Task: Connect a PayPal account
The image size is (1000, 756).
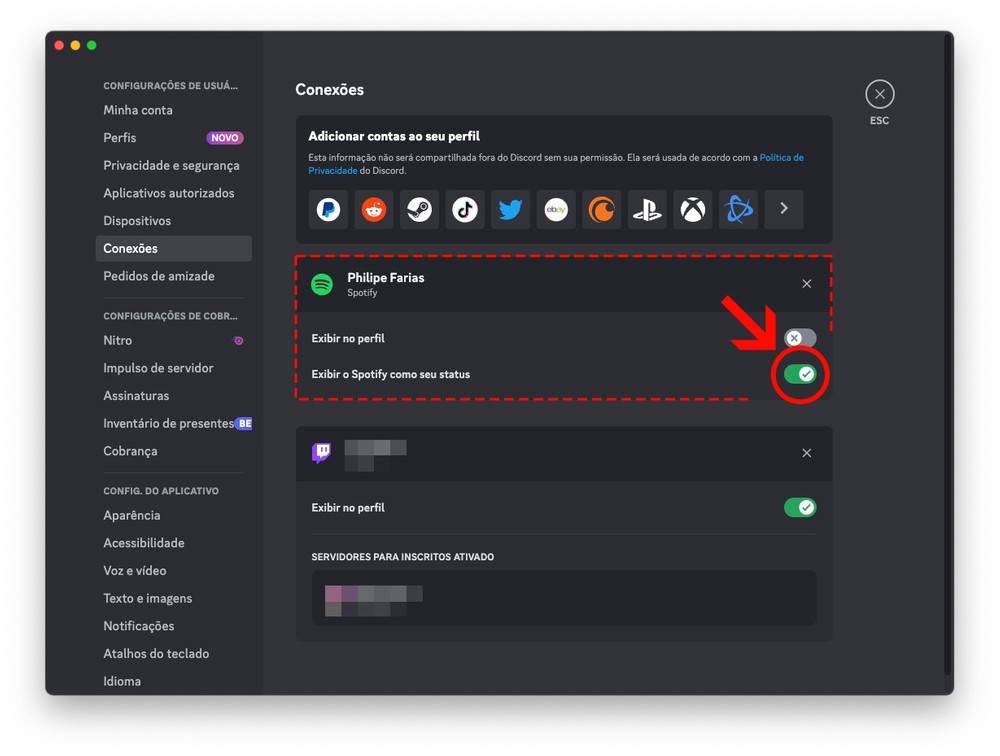Action: point(328,209)
